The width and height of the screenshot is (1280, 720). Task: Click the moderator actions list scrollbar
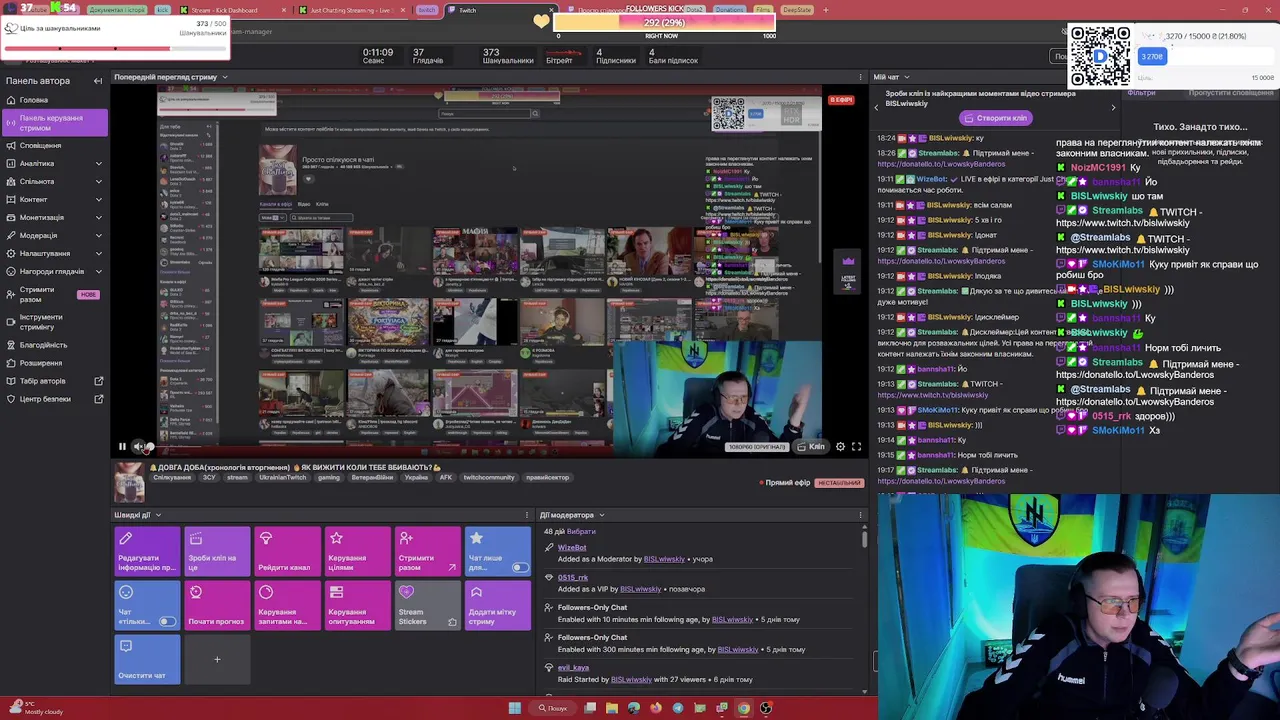pyautogui.click(x=865, y=538)
